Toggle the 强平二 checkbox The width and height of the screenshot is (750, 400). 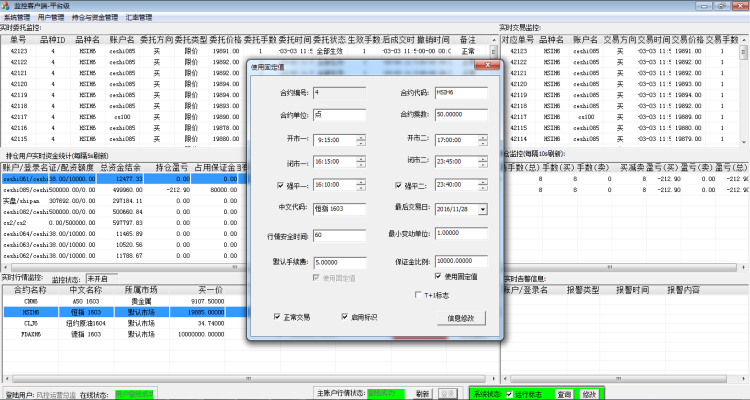point(400,186)
